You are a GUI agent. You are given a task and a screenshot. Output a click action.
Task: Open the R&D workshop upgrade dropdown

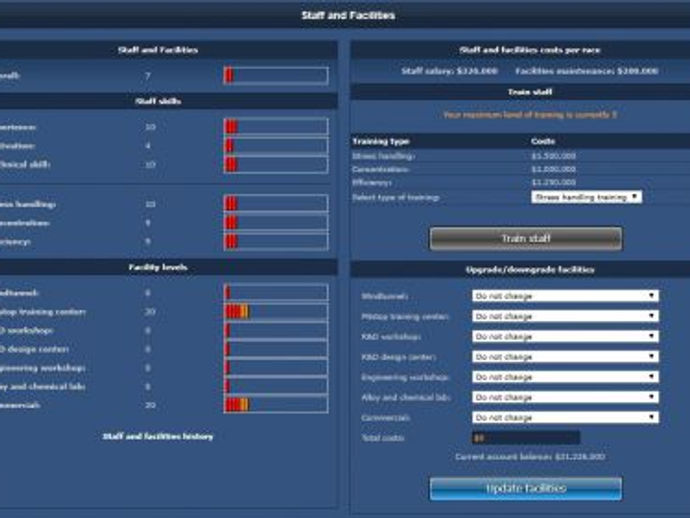point(565,336)
